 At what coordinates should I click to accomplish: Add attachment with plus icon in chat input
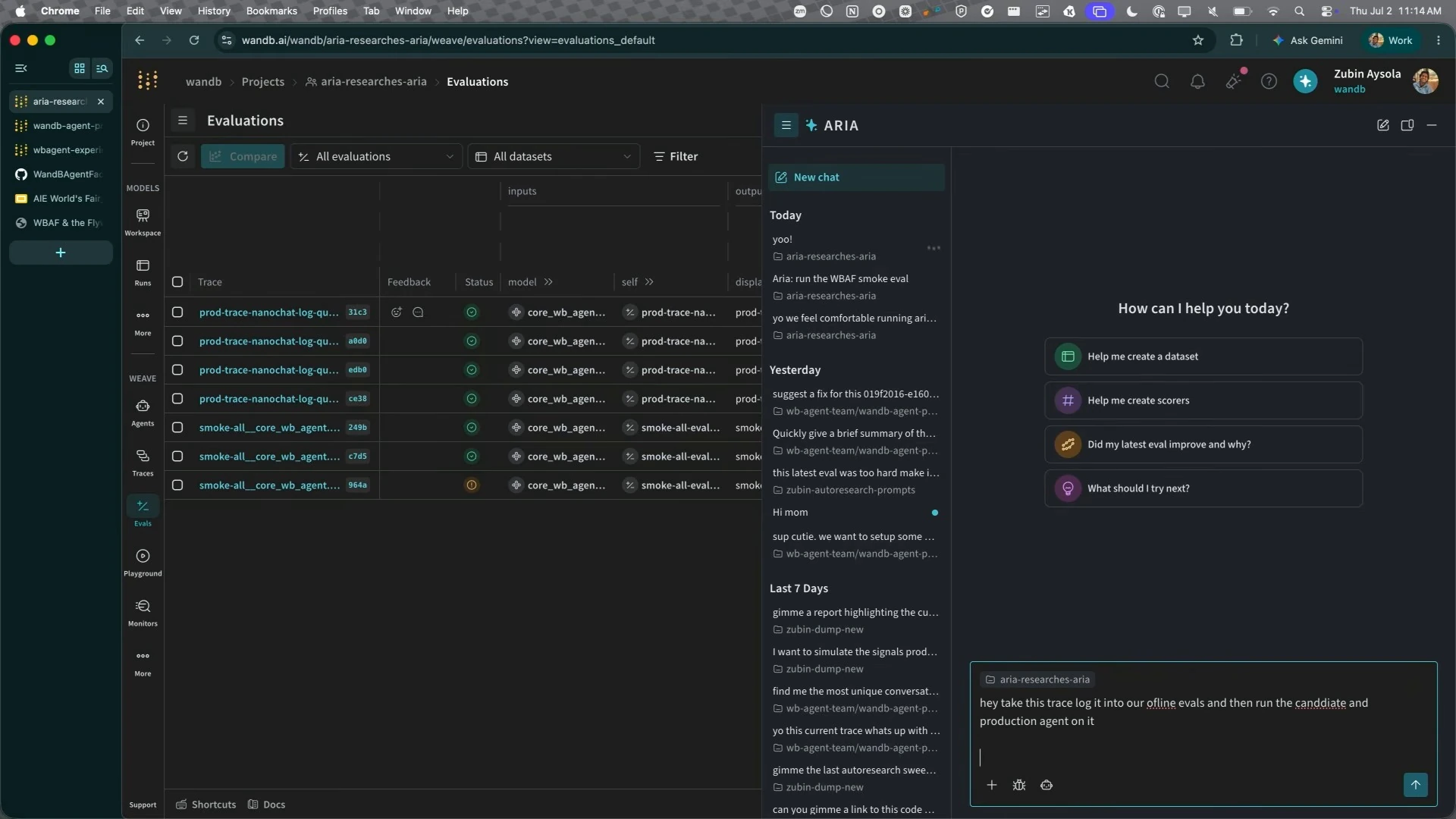(992, 785)
